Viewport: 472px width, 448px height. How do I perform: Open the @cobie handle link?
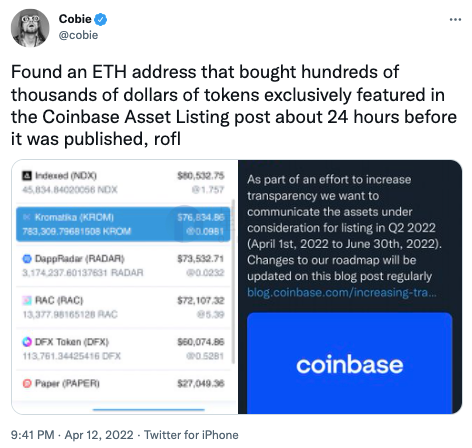[78, 35]
